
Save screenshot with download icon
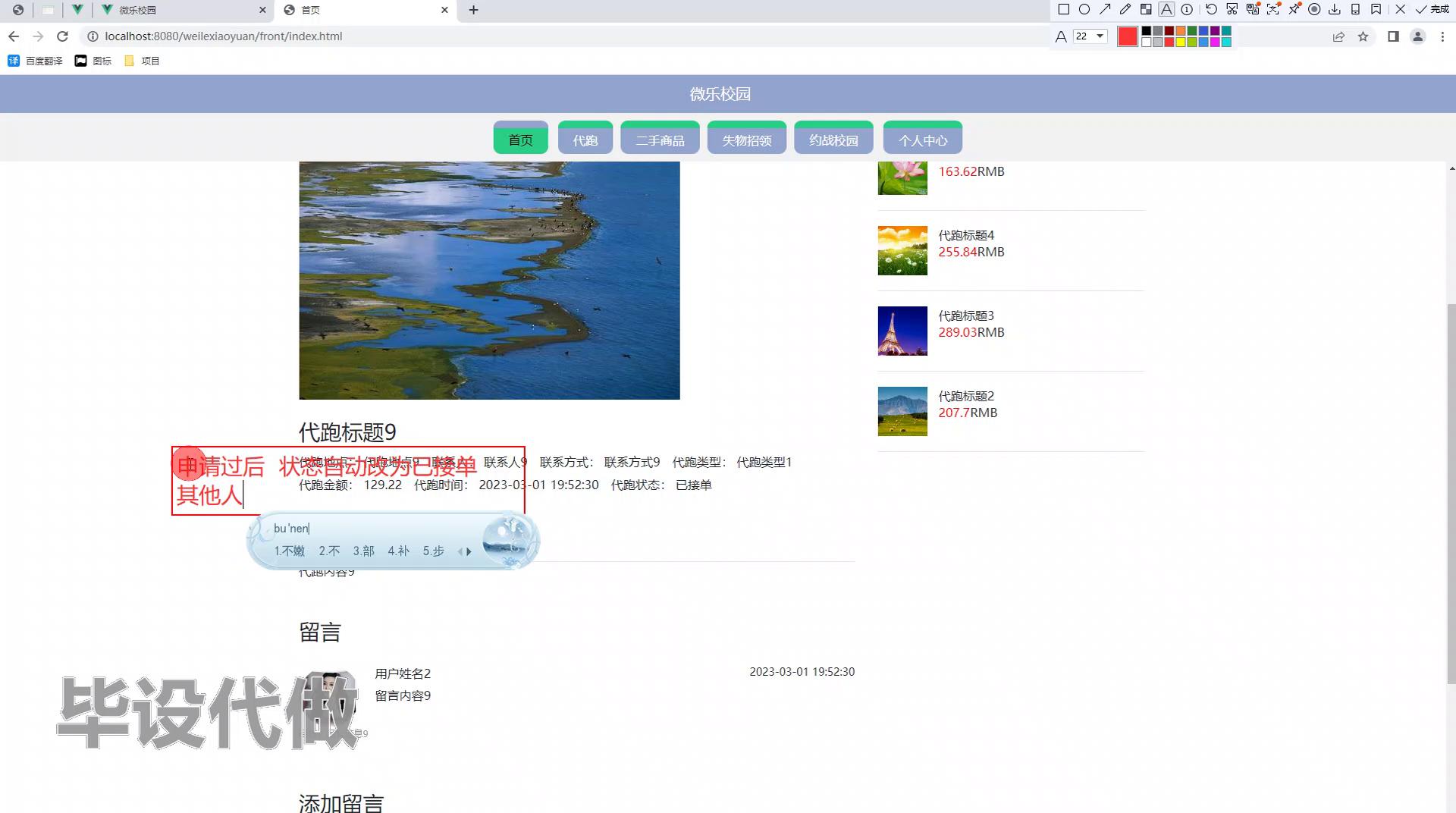click(1335, 9)
